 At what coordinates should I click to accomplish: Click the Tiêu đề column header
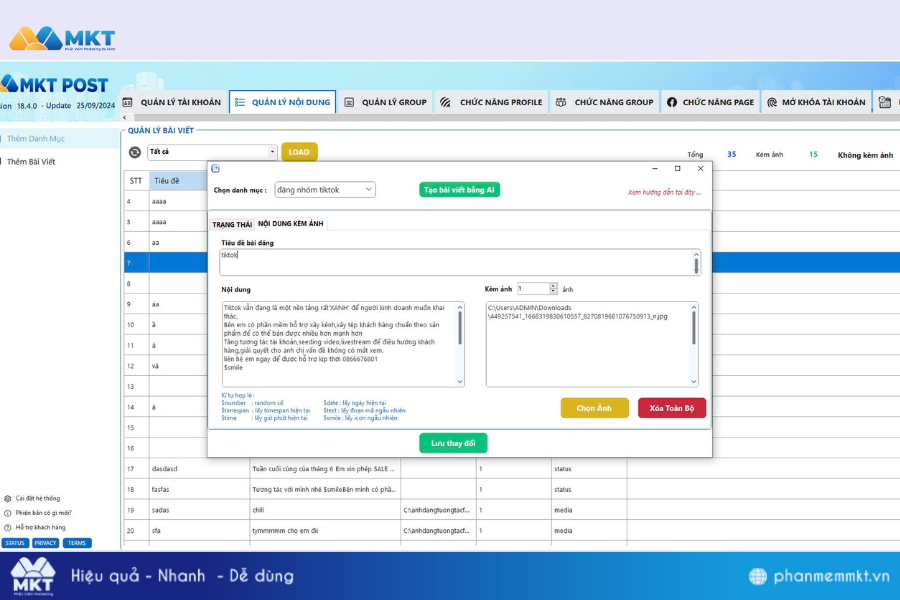click(178, 181)
